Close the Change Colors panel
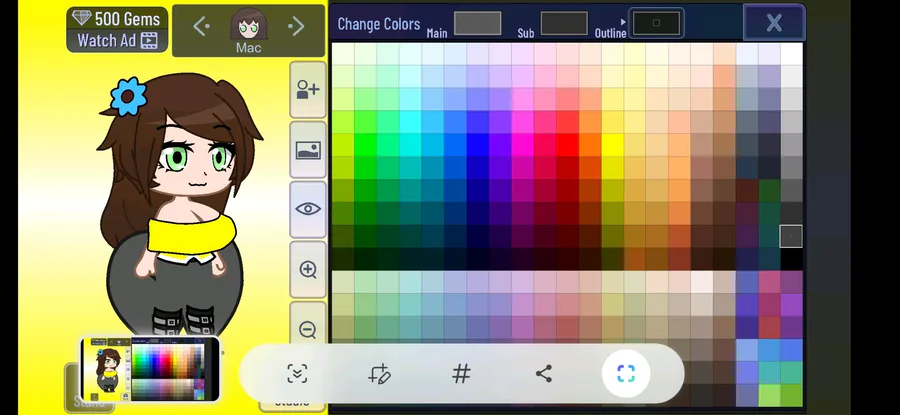Viewport: 900px width, 415px height. click(774, 23)
